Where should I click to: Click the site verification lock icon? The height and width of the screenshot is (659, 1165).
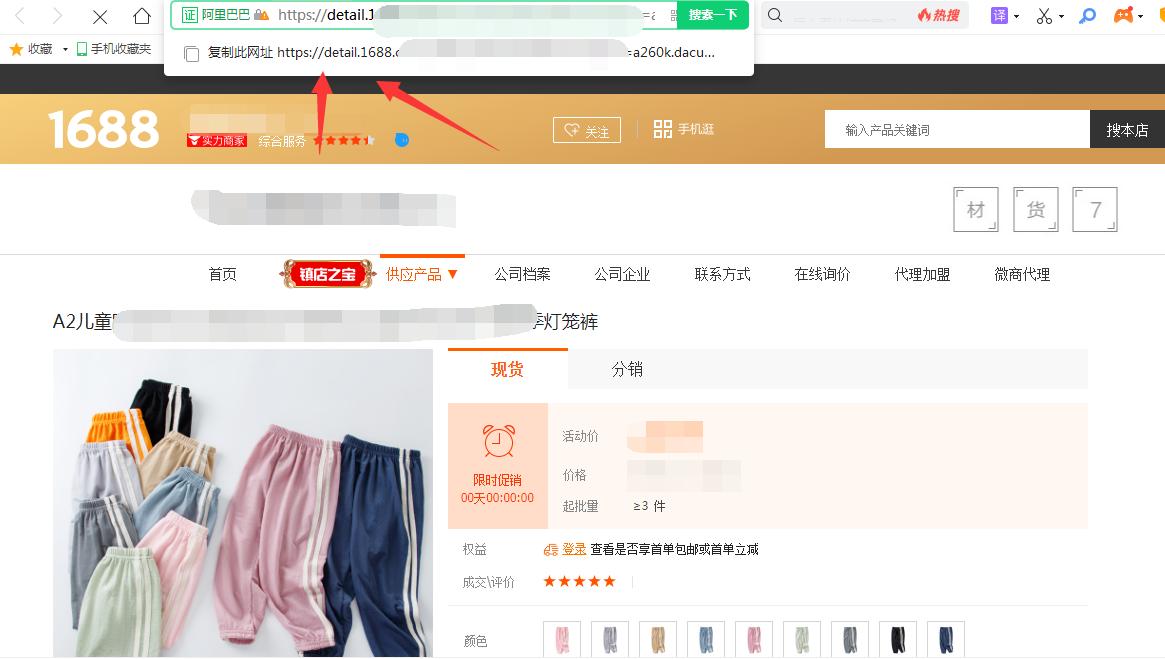coord(261,15)
